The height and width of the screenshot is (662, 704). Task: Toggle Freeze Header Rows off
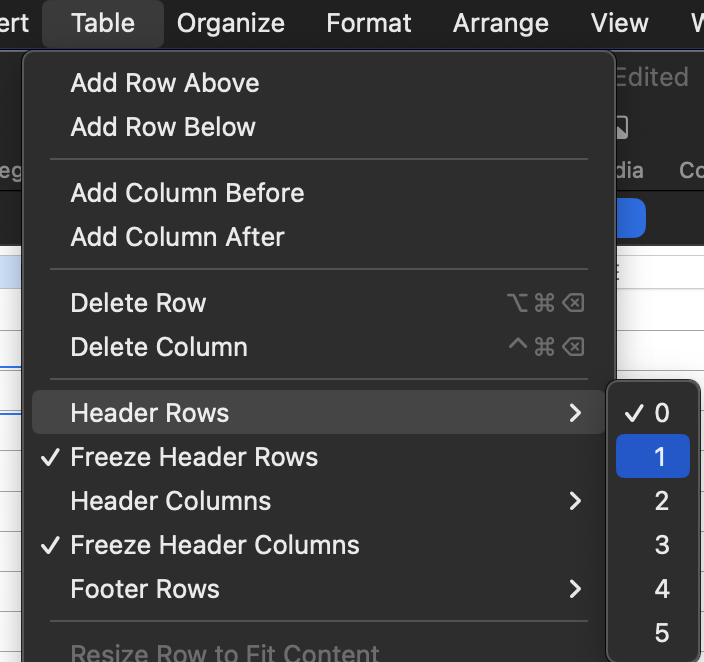point(194,457)
